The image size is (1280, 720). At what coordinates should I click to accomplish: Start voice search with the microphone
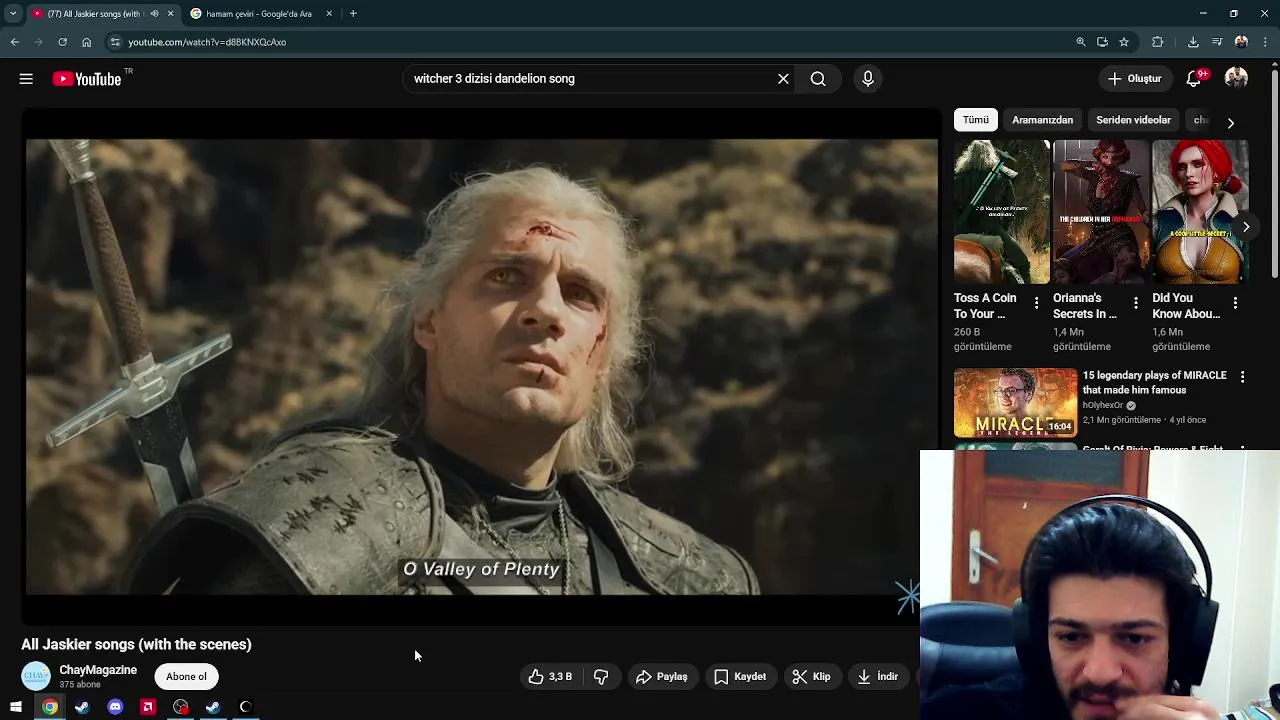868,79
